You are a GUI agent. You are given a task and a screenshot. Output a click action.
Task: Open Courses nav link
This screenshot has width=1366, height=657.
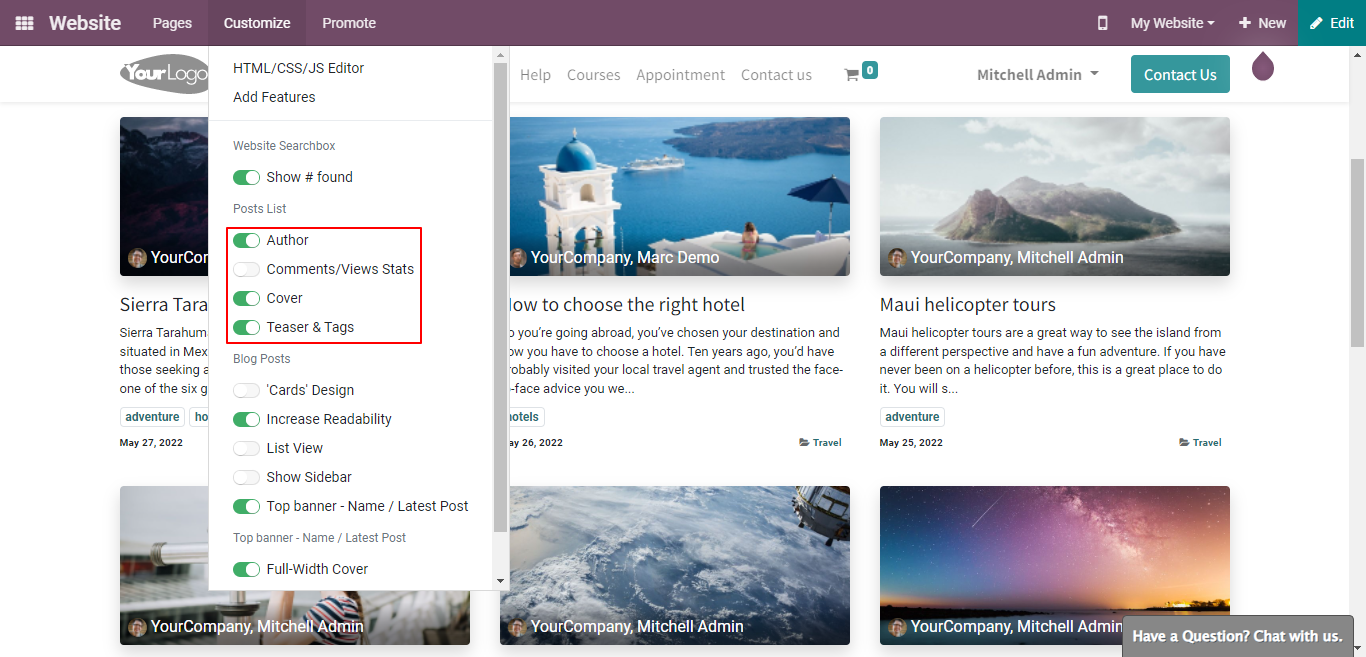click(593, 75)
